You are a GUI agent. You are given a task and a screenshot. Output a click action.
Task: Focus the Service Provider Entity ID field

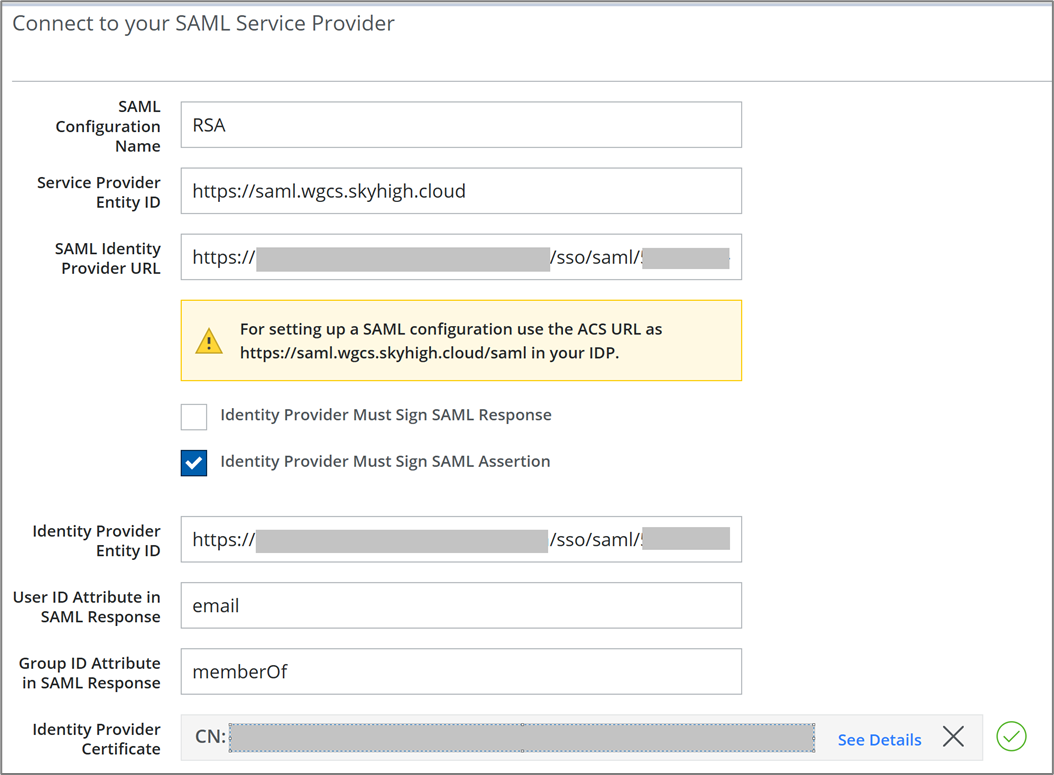tap(461, 191)
